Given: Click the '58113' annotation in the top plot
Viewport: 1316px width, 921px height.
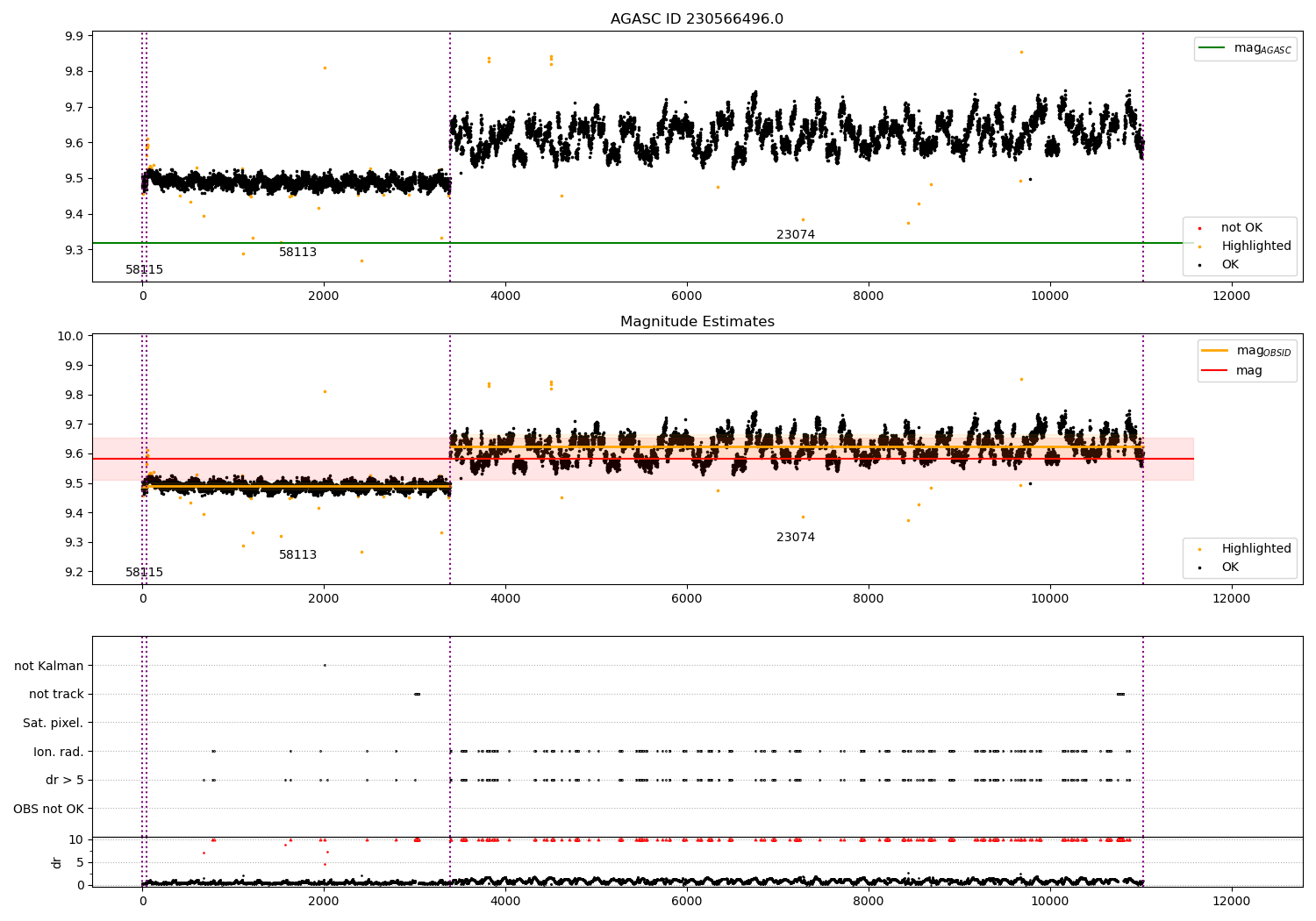Looking at the screenshot, I should point(297,253).
